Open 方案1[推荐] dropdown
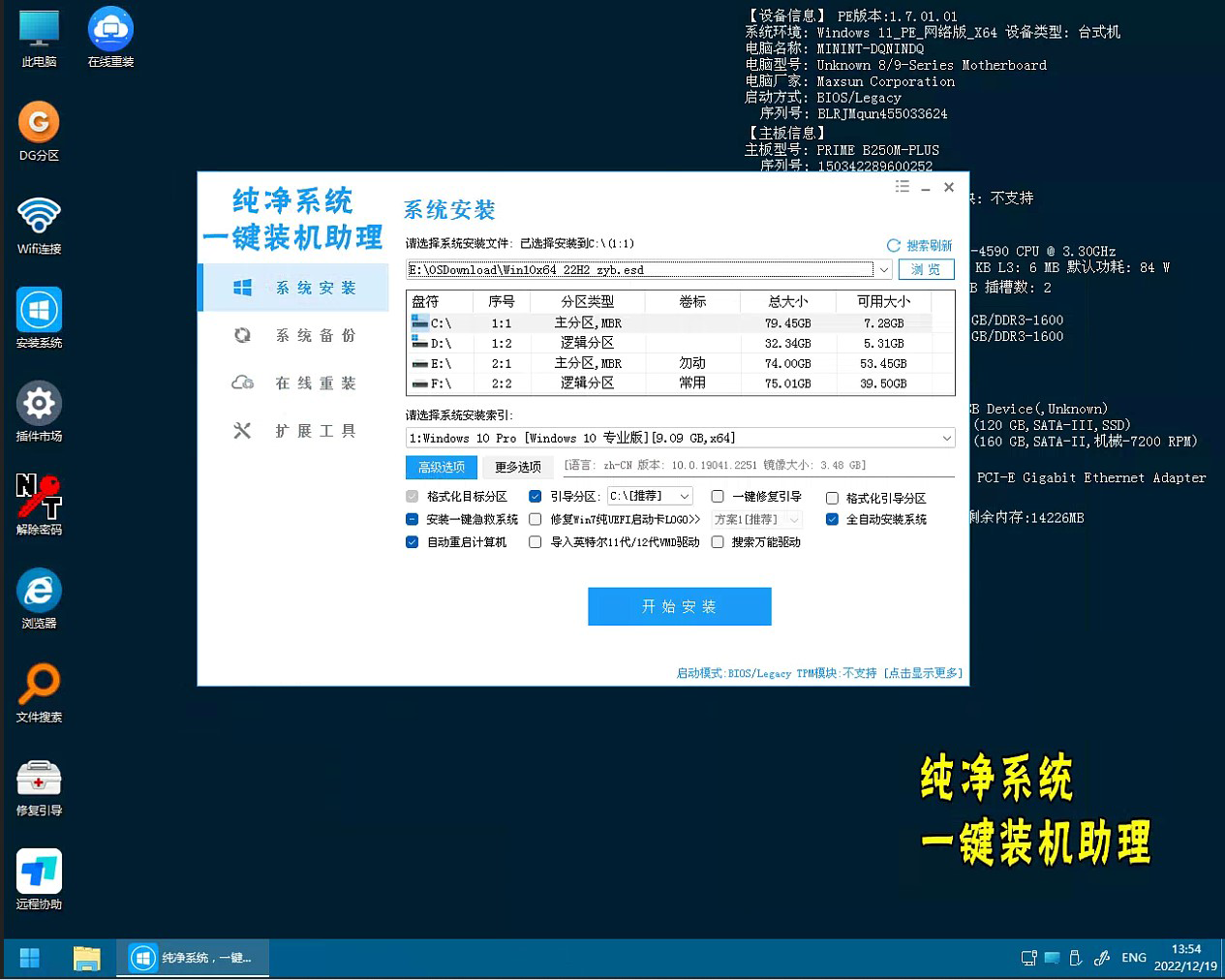The image size is (1225, 980). (756, 519)
